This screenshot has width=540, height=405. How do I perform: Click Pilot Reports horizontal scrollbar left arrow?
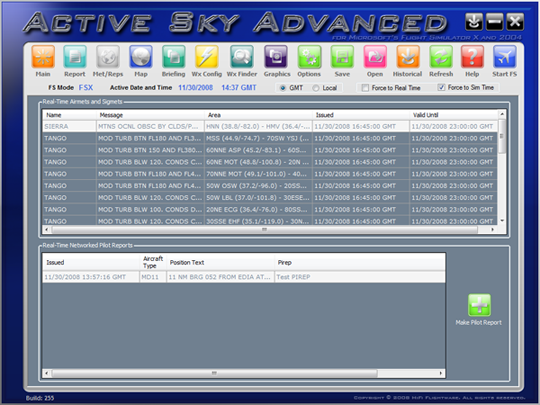46,373
